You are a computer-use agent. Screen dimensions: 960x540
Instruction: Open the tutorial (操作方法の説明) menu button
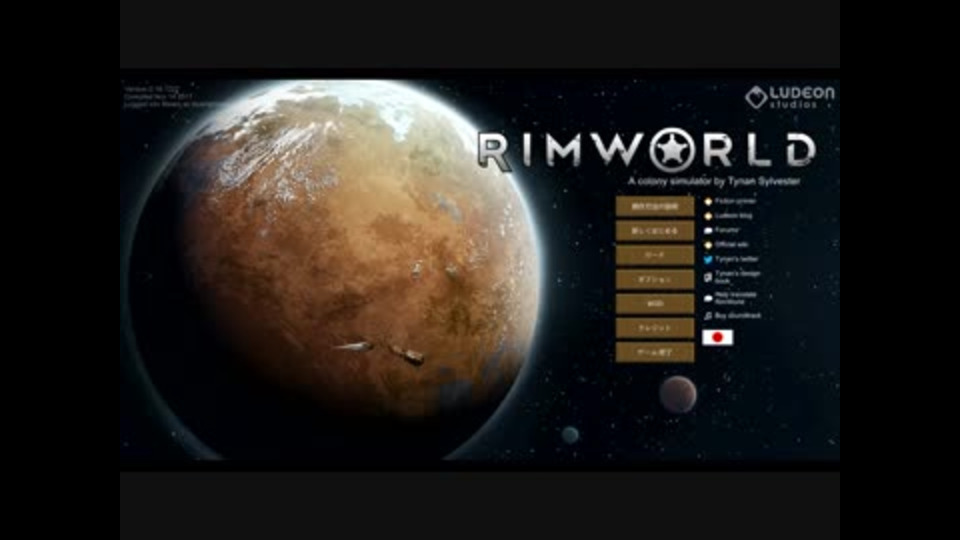click(654, 206)
